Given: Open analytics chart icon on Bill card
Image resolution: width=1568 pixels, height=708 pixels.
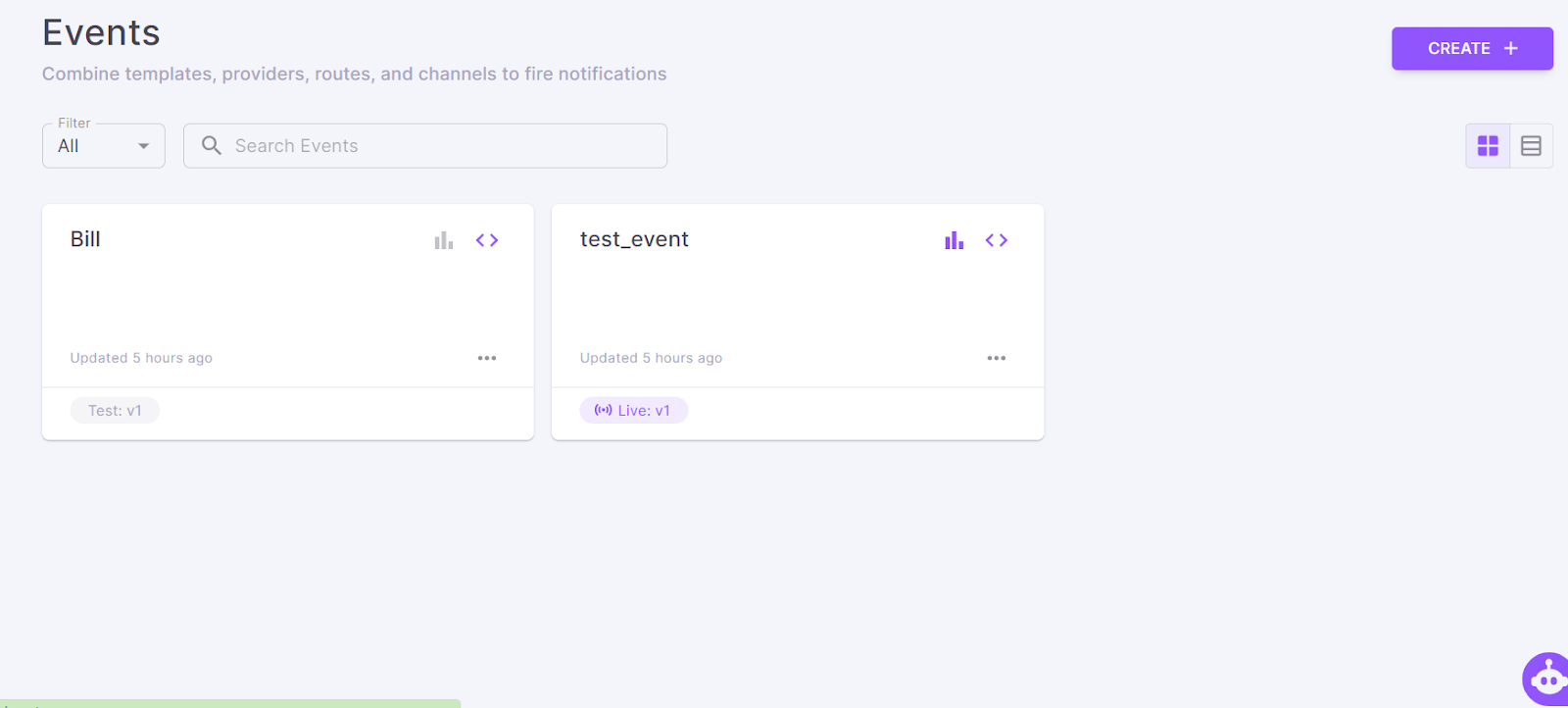Looking at the screenshot, I should [x=444, y=240].
